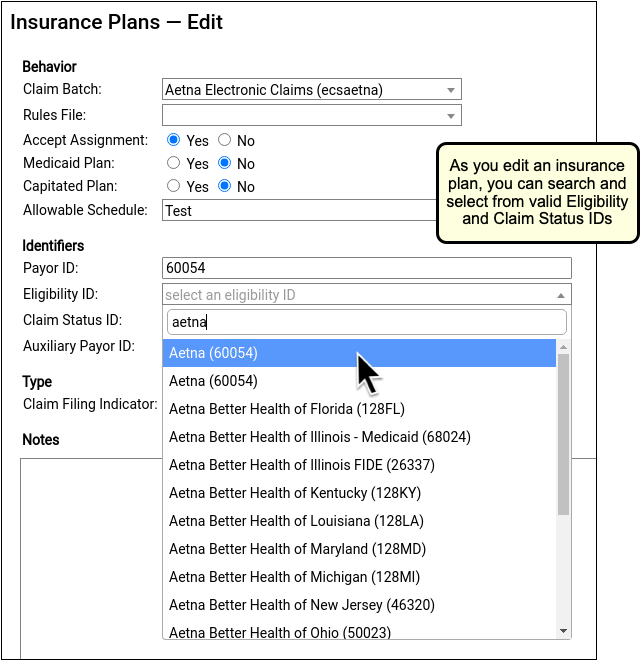The width and height of the screenshot is (640, 660).
Task: Collapse the Eligibility ID dropdown
Action: click(367, 294)
